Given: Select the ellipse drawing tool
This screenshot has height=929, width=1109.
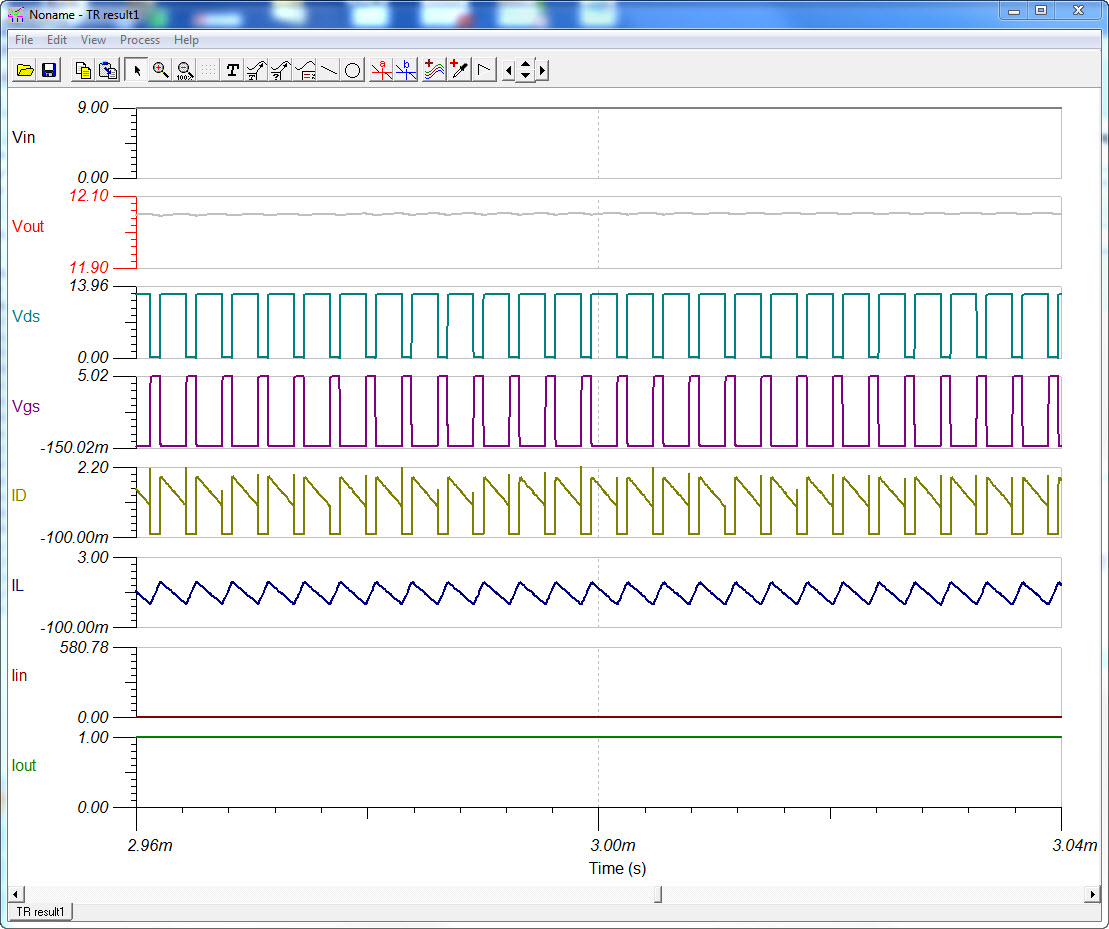Looking at the screenshot, I should [352, 70].
